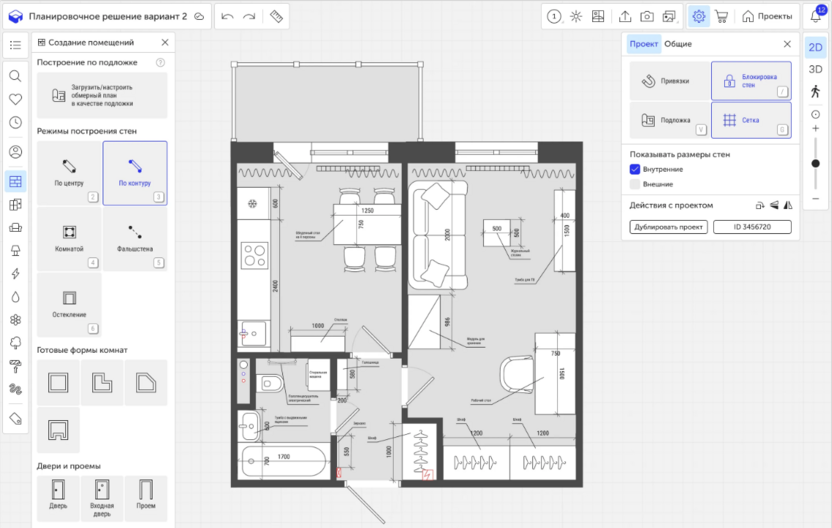Open the list menu at sidebar top
The height and width of the screenshot is (528, 832).
click(15, 45)
